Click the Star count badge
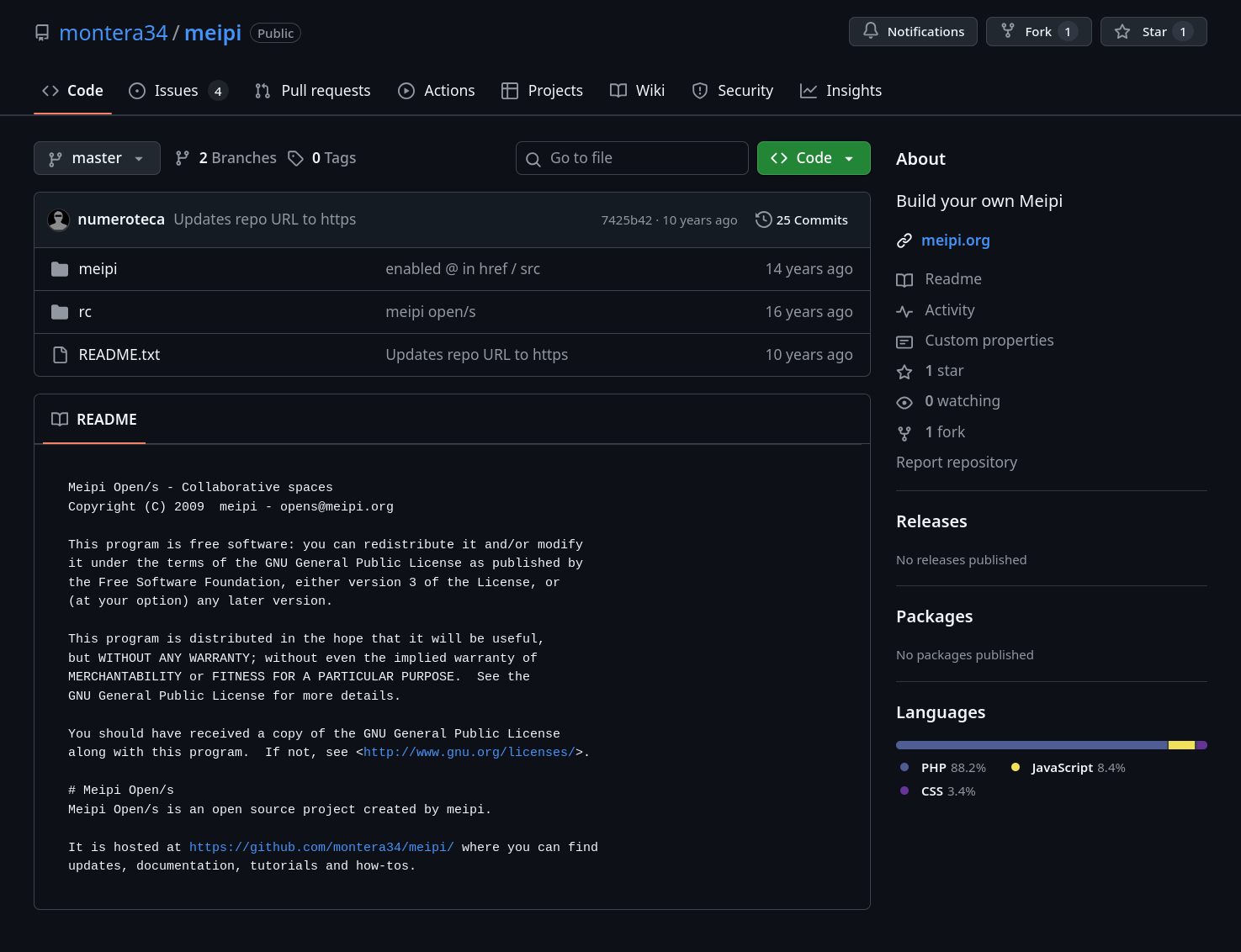 [x=1183, y=32]
